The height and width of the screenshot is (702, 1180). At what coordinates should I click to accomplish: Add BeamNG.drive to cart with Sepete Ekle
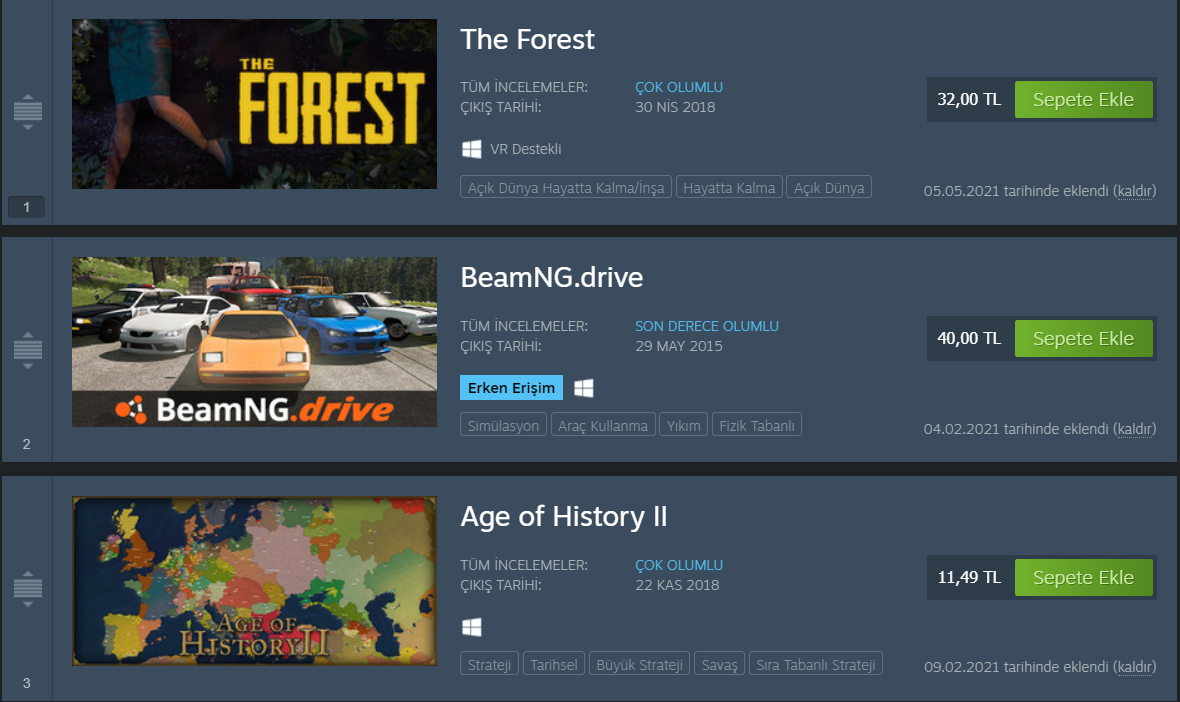(x=1083, y=339)
